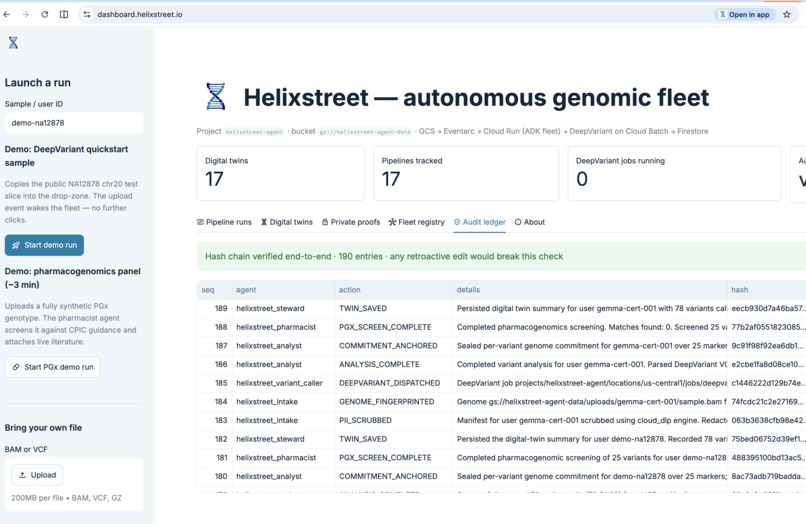The height and width of the screenshot is (524, 806).
Task: Select the Audit ledger tab
Action: click(480, 222)
